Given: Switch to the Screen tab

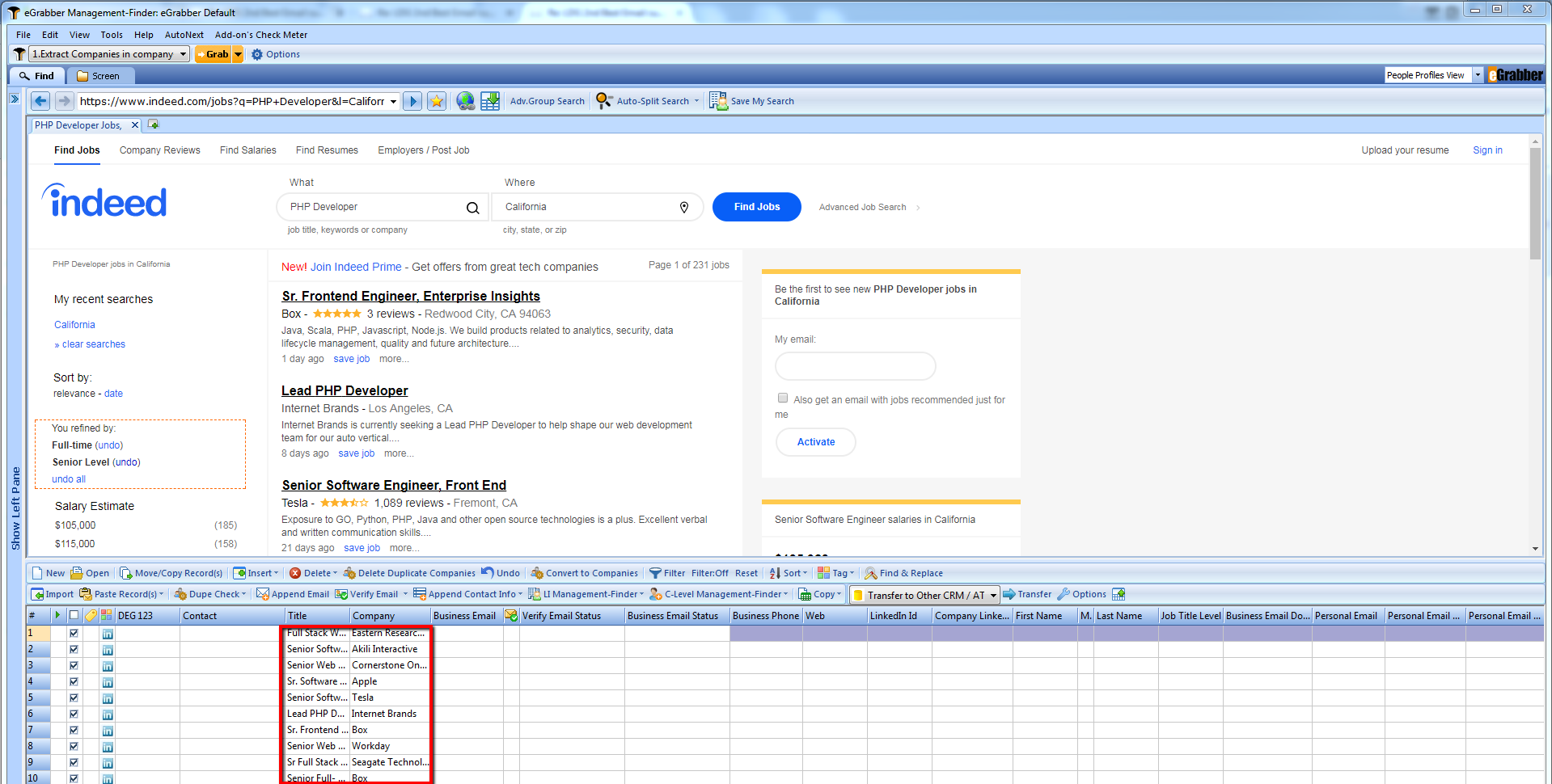Looking at the screenshot, I should [x=99, y=76].
